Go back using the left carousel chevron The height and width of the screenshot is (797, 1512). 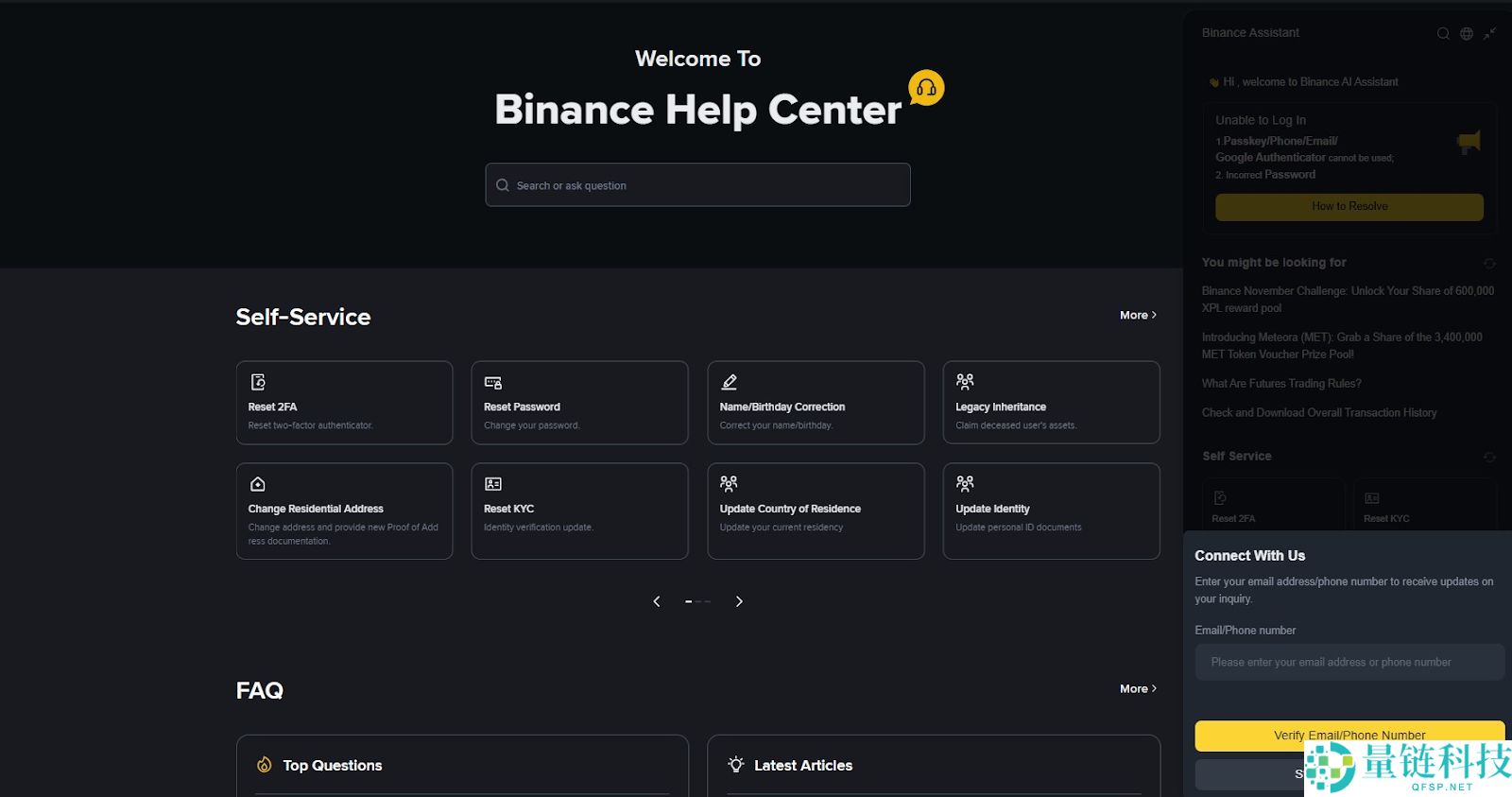click(657, 600)
